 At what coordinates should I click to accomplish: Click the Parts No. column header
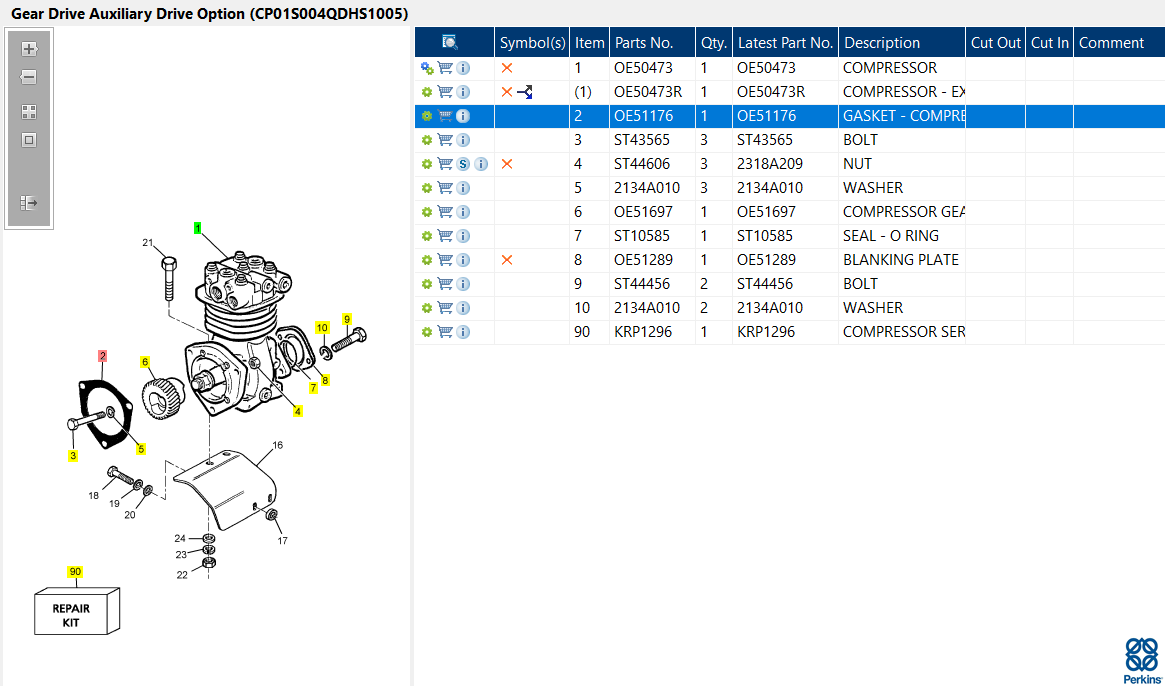point(652,42)
